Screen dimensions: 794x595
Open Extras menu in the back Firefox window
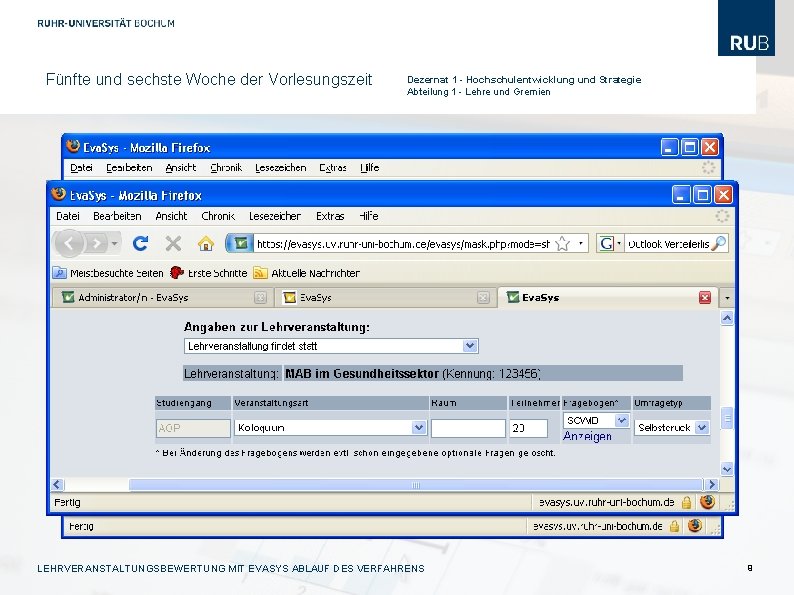tap(333, 168)
